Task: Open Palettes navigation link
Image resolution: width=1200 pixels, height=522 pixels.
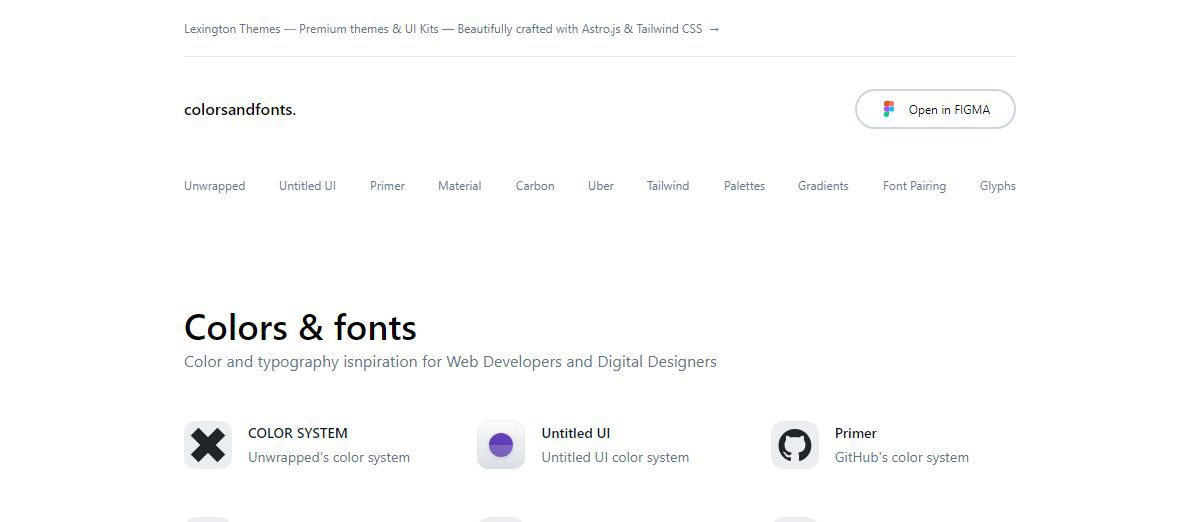Action: pos(744,186)
